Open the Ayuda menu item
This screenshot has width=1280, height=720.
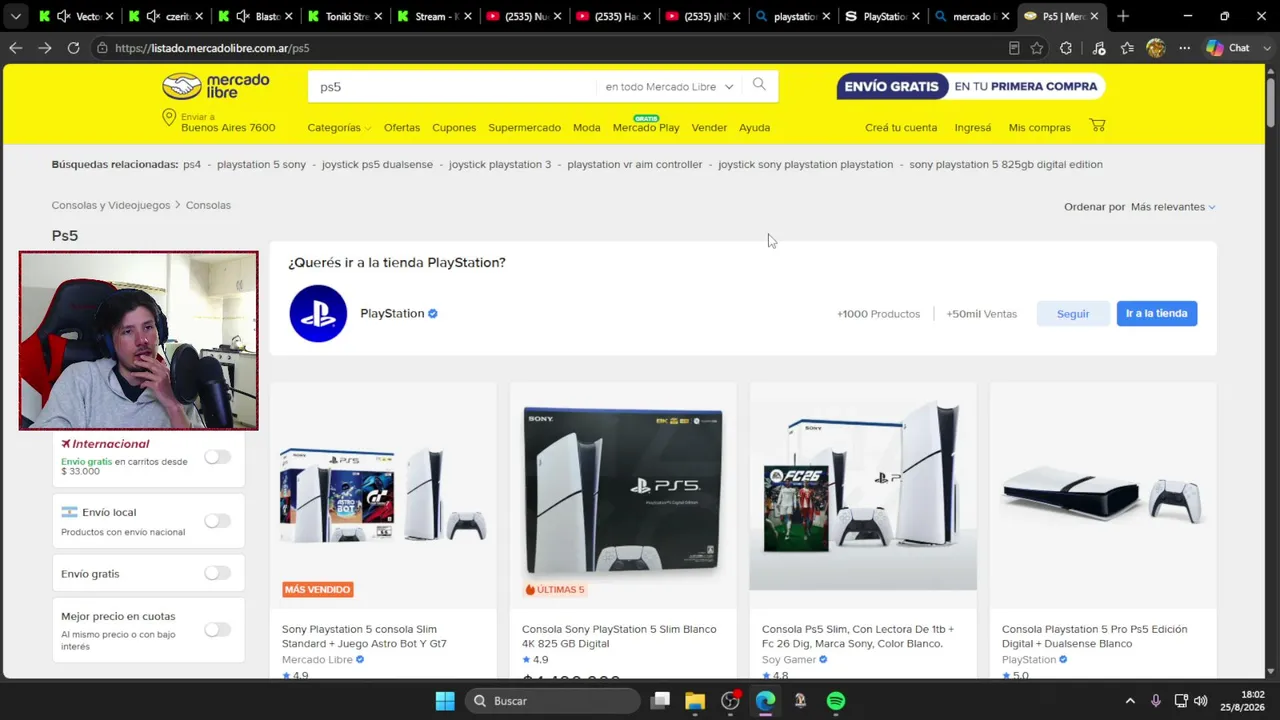(x=755, y=128)
